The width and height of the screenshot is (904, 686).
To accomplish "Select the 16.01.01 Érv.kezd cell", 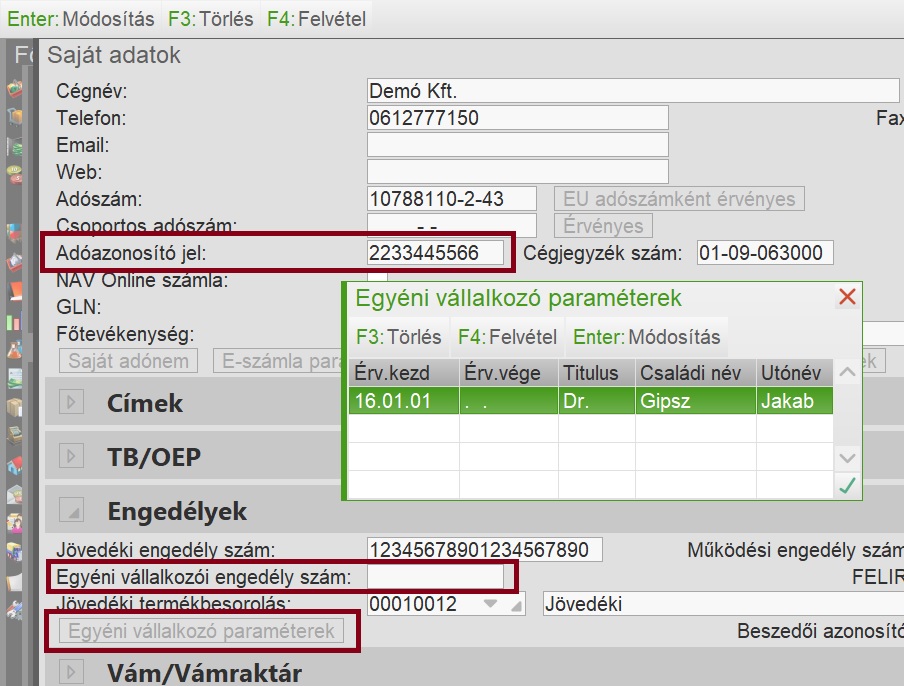I will tap(404, 401).
